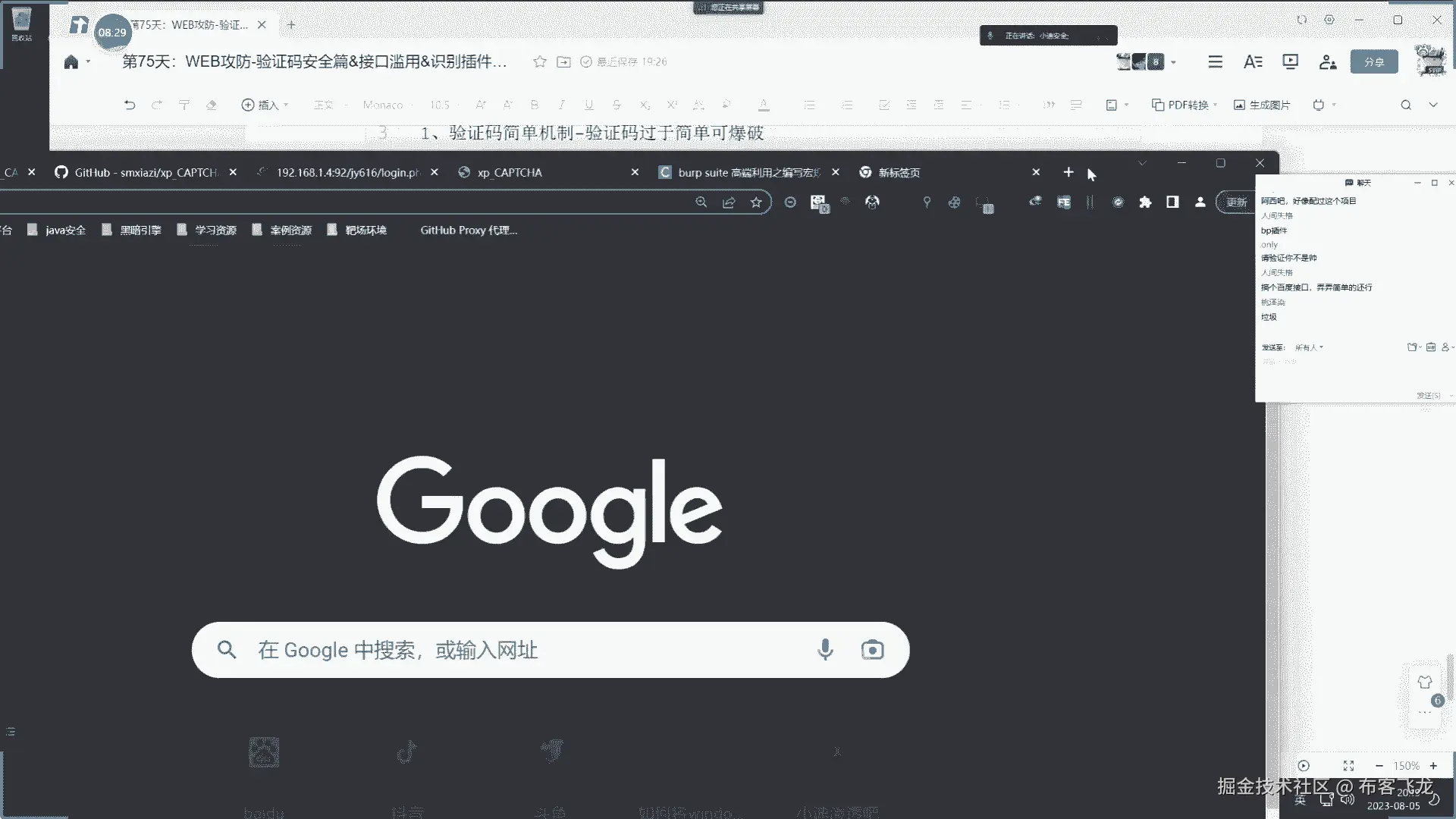Screen dimensions: 1456x819
Task: Open Chrome profile avatar icon
Action: click(x=1200, y=202)
